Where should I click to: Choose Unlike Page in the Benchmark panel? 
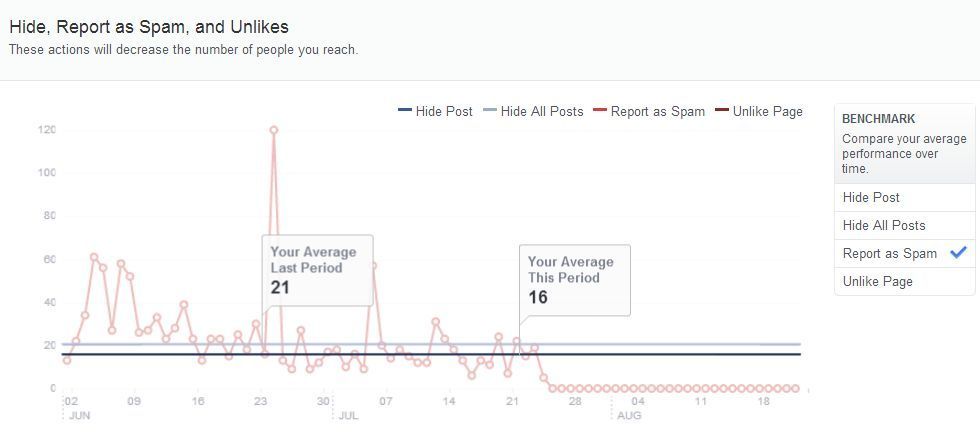pos(877,282)
